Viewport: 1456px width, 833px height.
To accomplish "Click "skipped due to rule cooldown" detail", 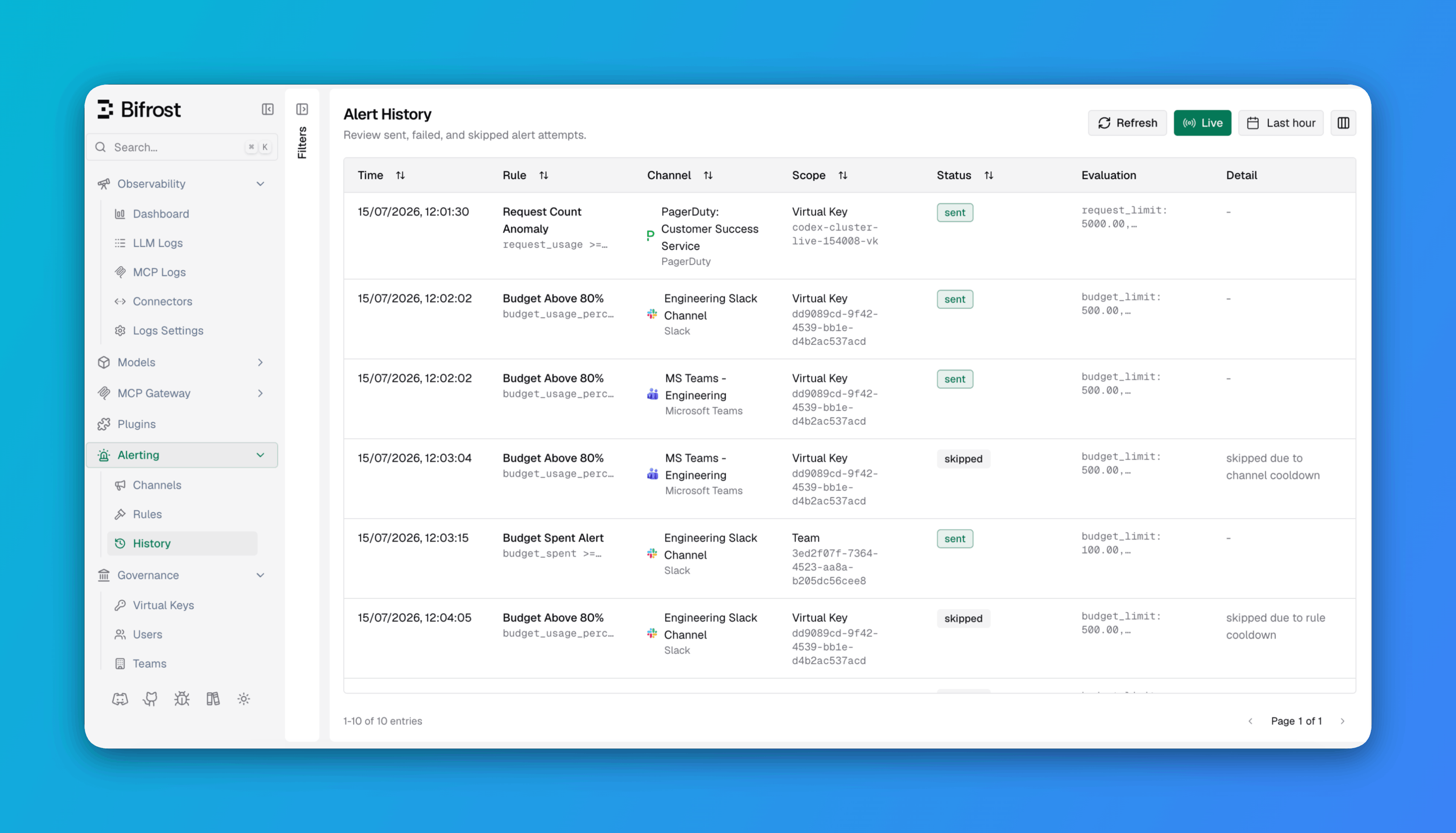I will click(x=1275, y=626).
